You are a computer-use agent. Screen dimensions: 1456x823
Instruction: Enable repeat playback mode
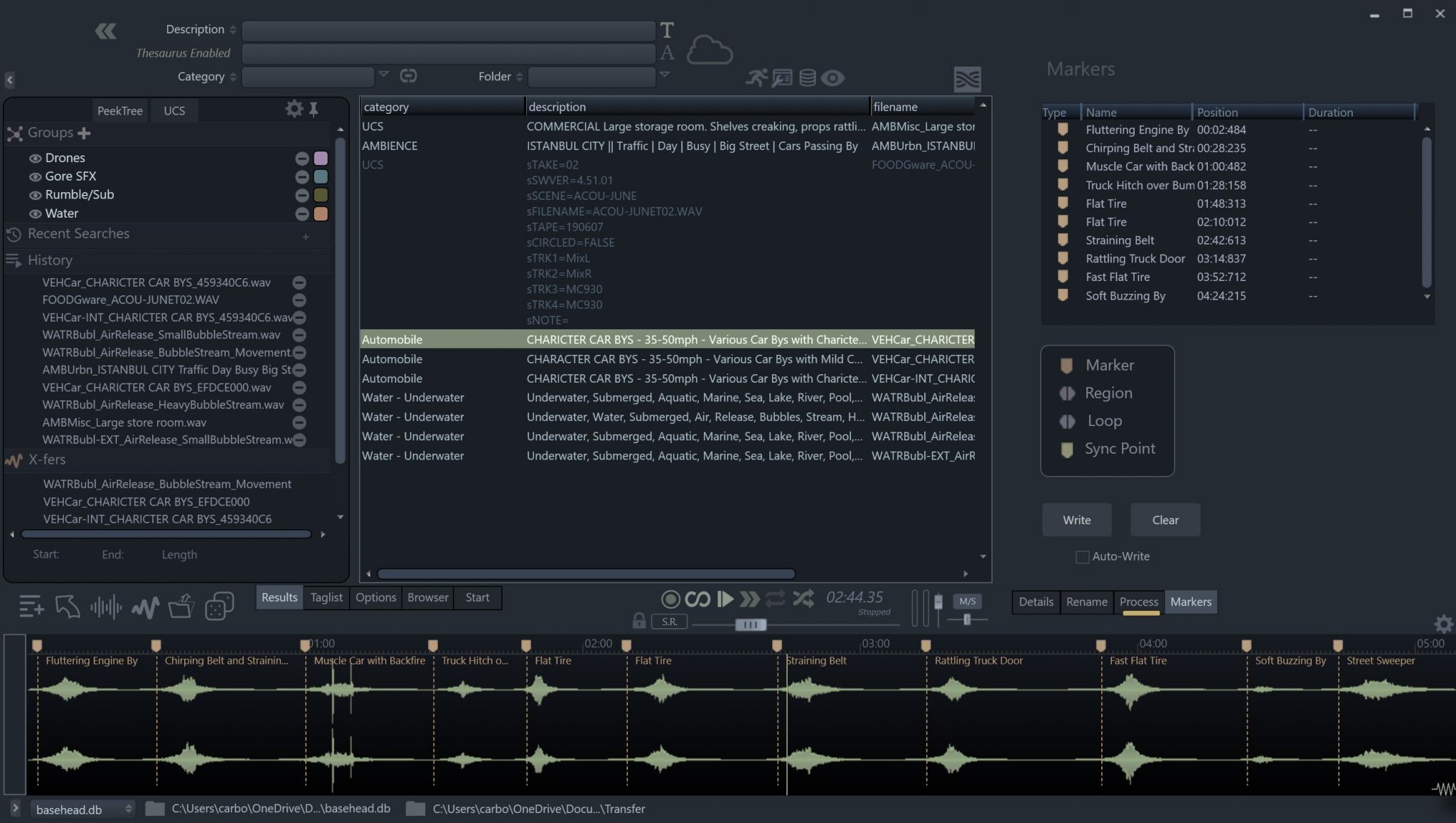click(776, 600)
